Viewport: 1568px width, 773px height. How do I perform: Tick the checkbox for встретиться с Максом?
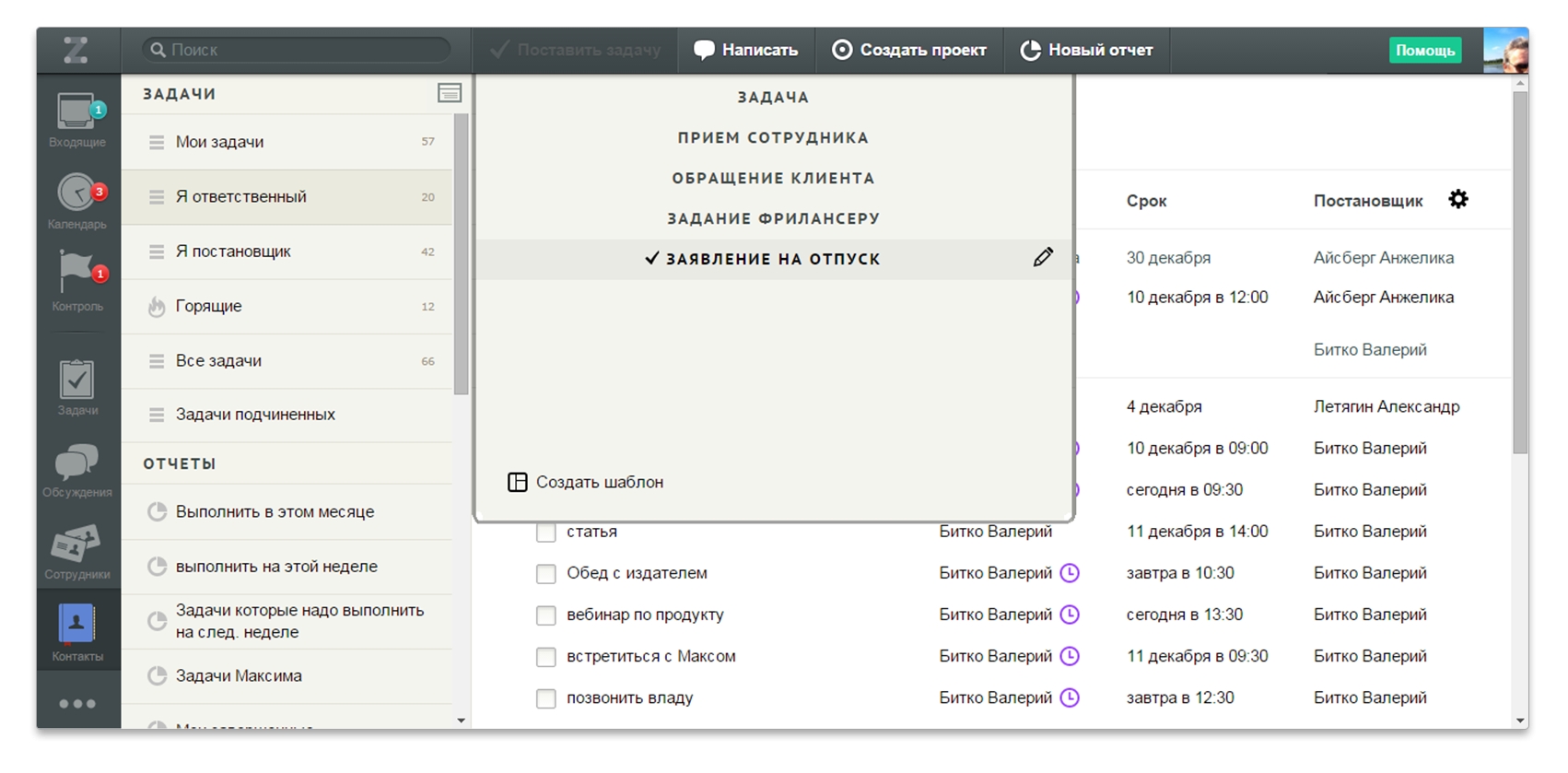[x=546, y=656]
